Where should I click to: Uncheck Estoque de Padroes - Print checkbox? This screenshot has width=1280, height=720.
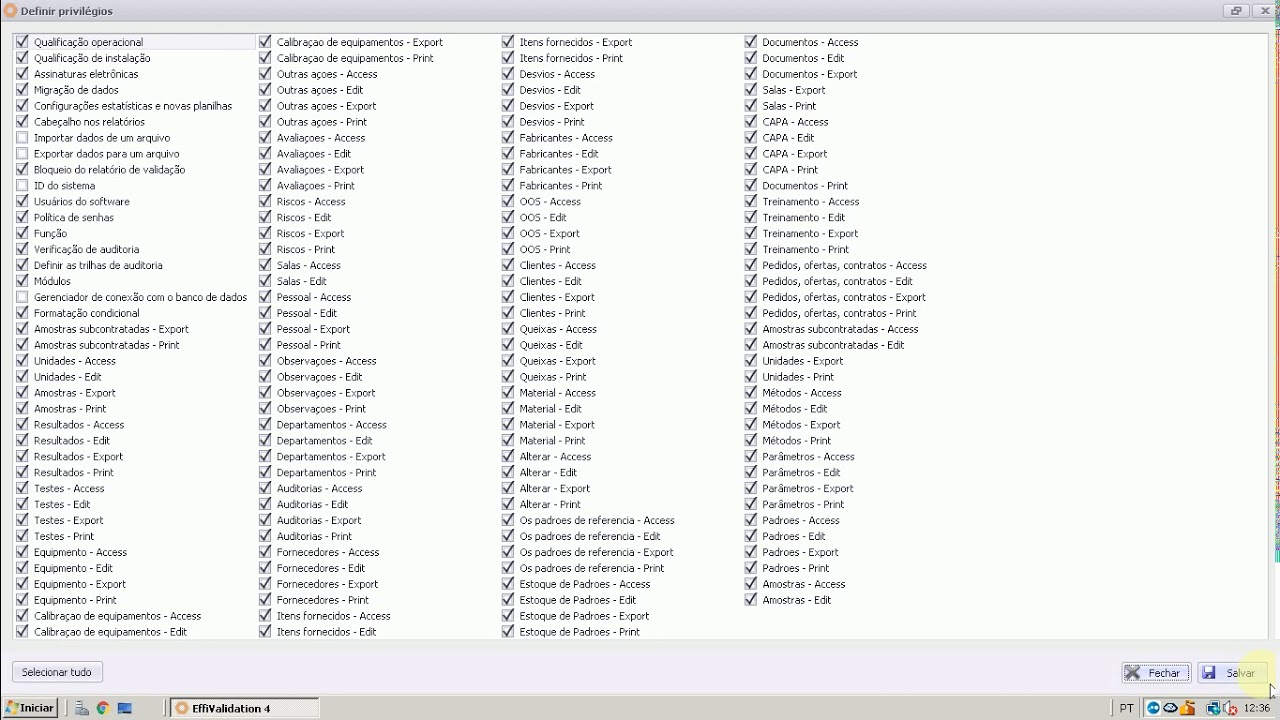point(508,632)
